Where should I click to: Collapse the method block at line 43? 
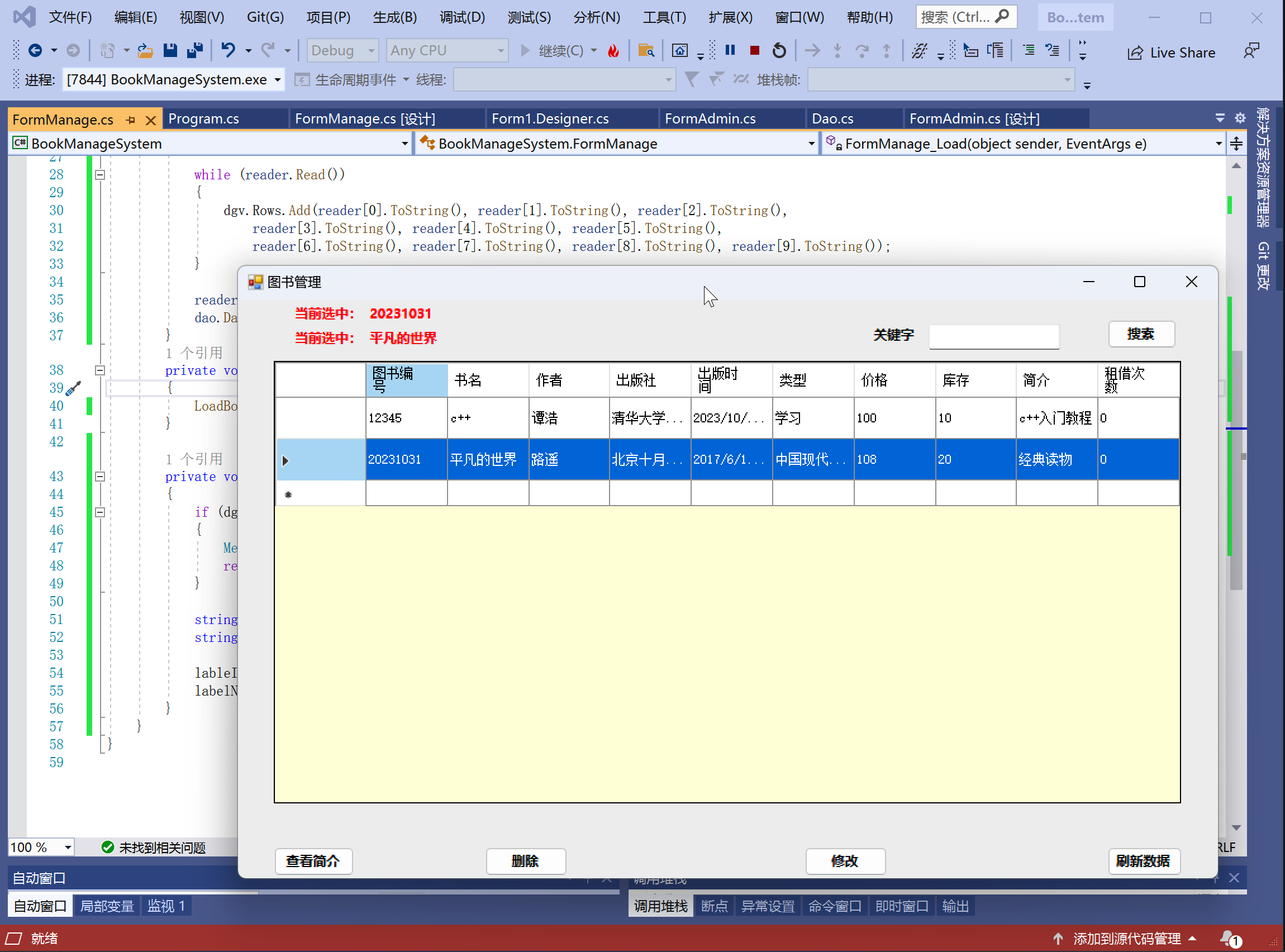click(99, 477)
